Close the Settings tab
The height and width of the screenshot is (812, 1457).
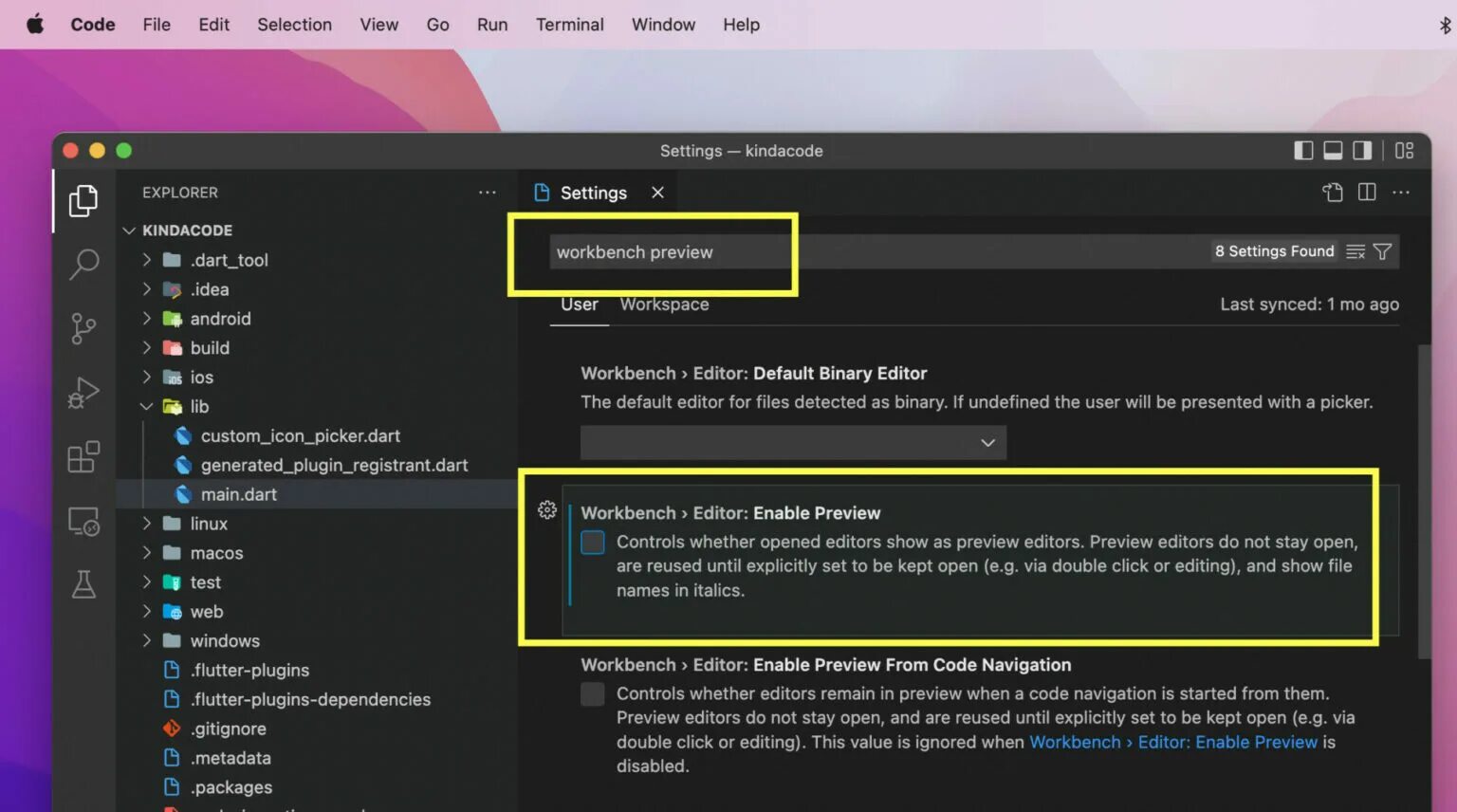point(657,193)
